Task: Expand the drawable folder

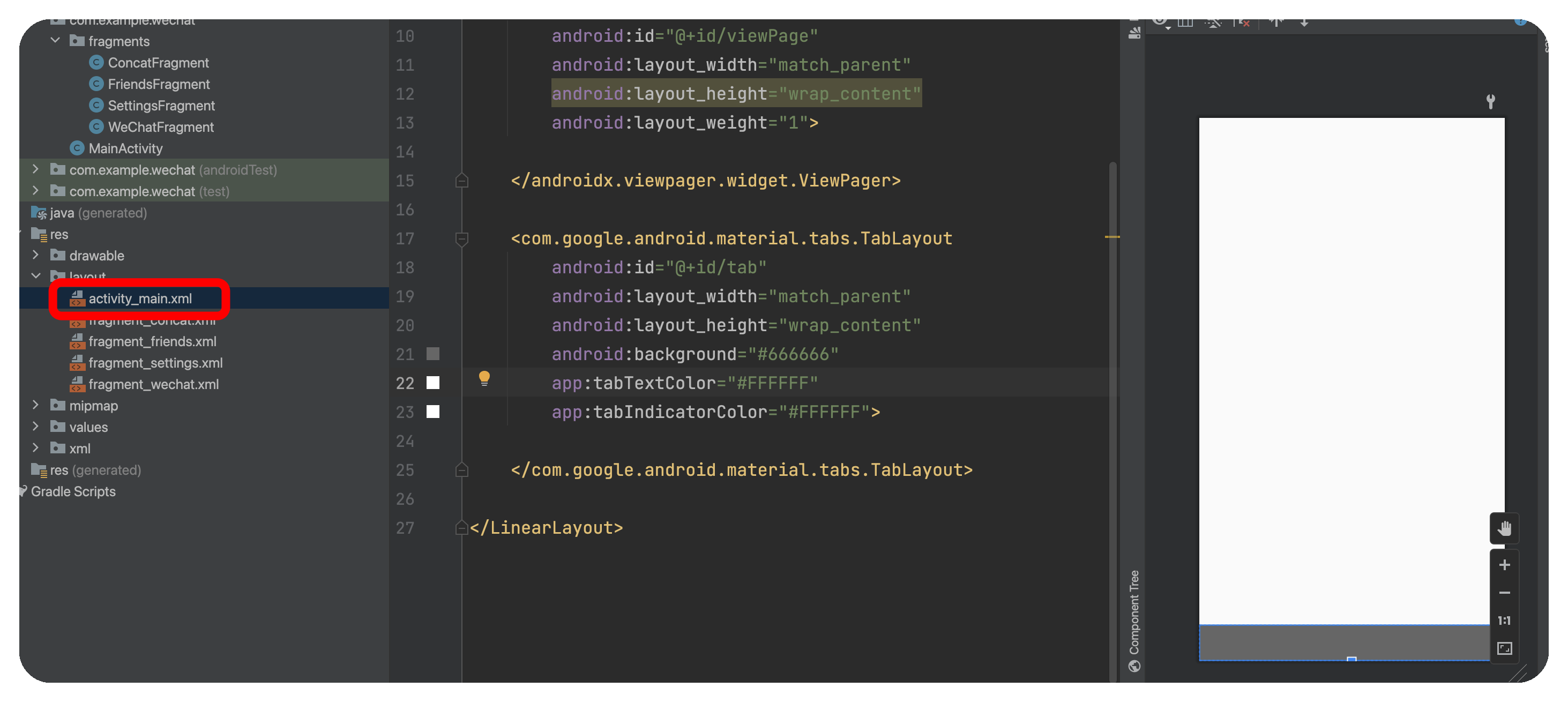Action: [x=35, y=255]
